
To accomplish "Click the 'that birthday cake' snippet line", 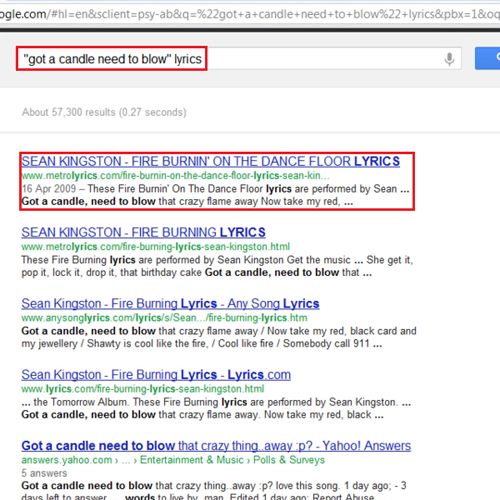I will pyautogui.click(x=197, y=273).
